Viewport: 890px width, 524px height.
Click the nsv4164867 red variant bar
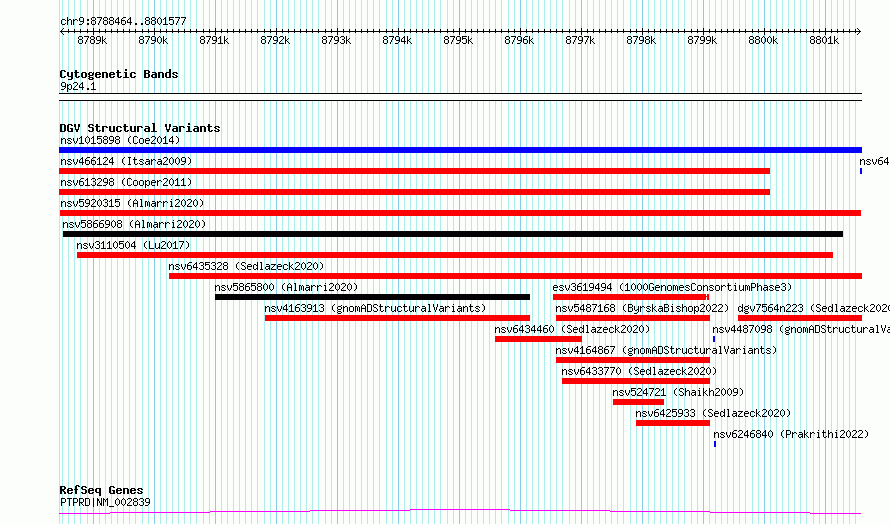633,360
